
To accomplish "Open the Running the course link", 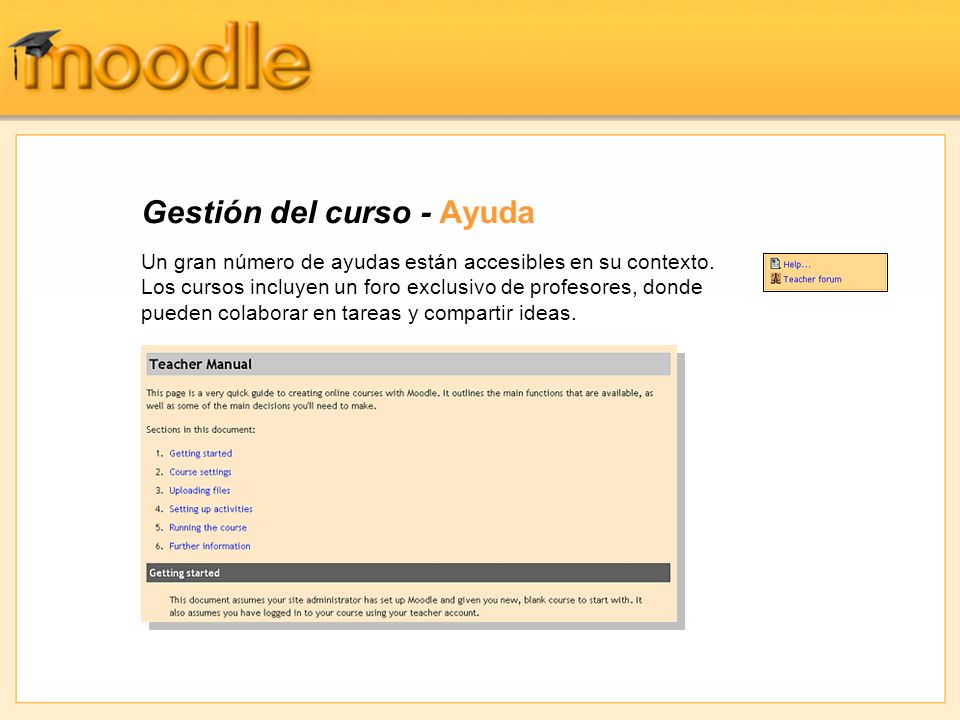I will click(x=208, y=528).
